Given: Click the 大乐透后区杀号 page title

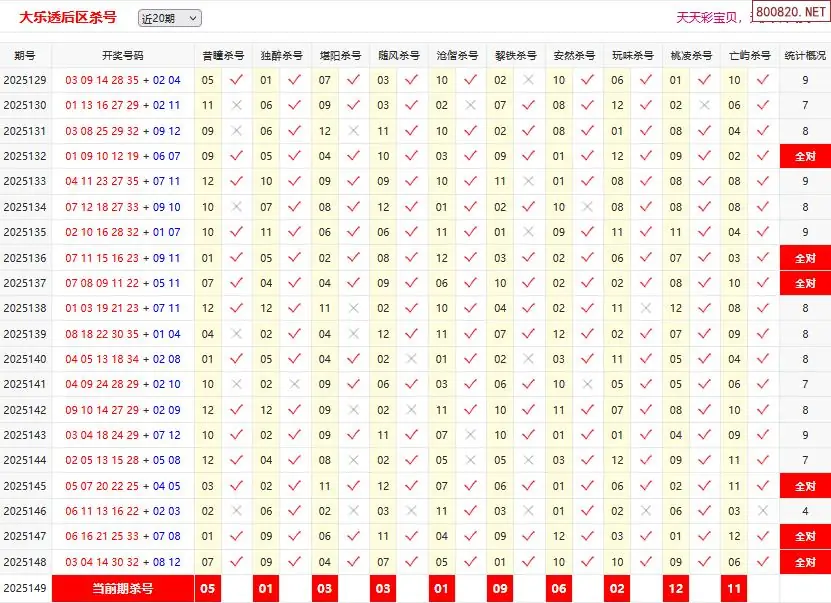Looking at the screenshot, I should coord(67,18).
